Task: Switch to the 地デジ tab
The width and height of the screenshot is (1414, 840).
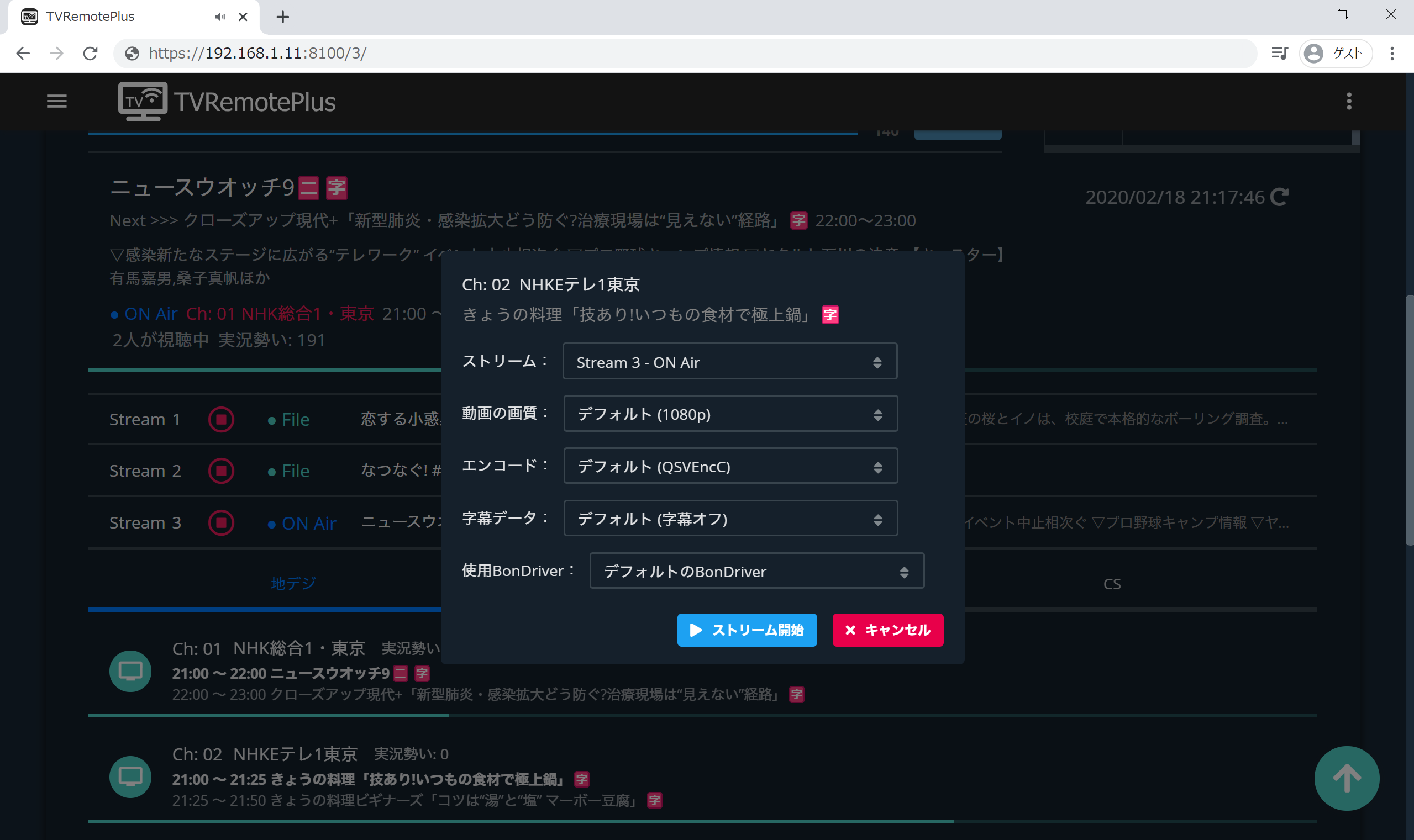Action: (x=293, y=584)
